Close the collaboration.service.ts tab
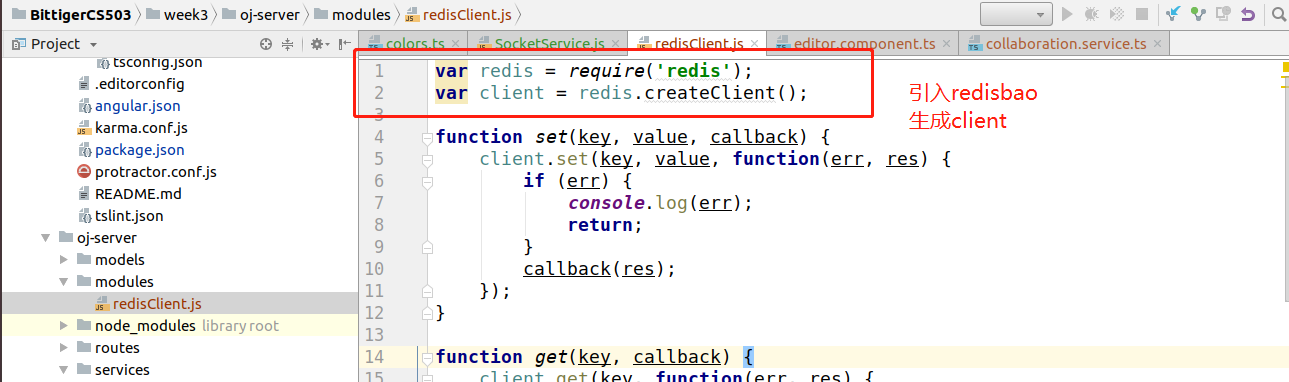Screen dimensions: 1289x382 1156,45
